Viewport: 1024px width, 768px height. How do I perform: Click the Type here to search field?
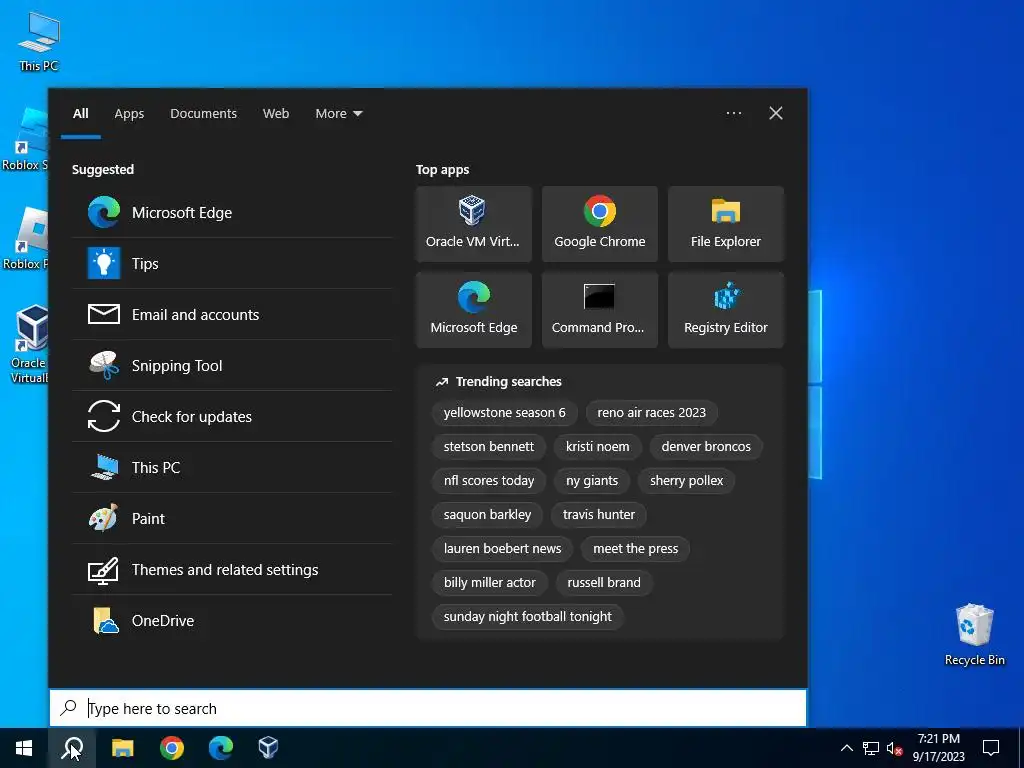pos(428,708)
